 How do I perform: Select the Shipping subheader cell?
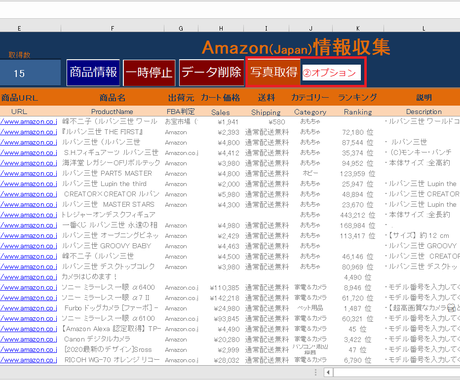click(x=266, y=112)
